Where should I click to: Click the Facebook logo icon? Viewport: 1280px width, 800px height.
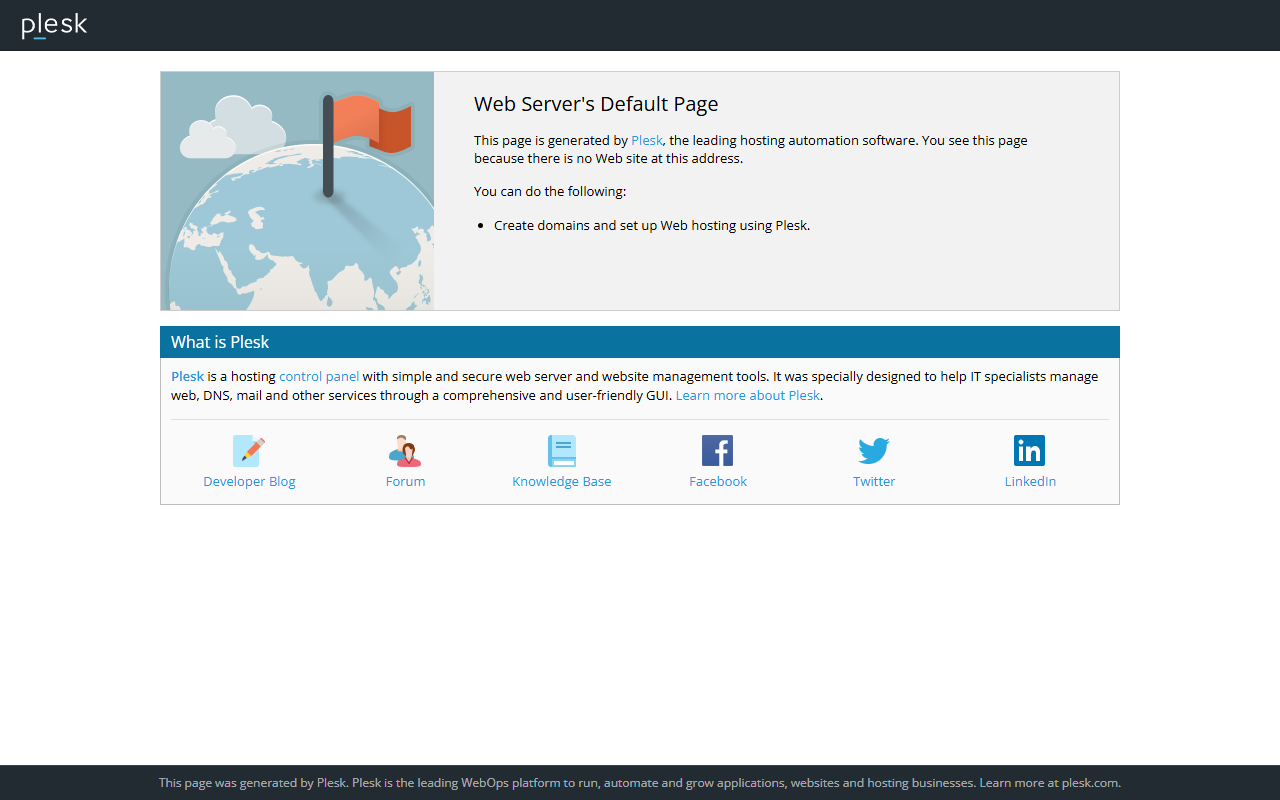[x=718, y=451]
